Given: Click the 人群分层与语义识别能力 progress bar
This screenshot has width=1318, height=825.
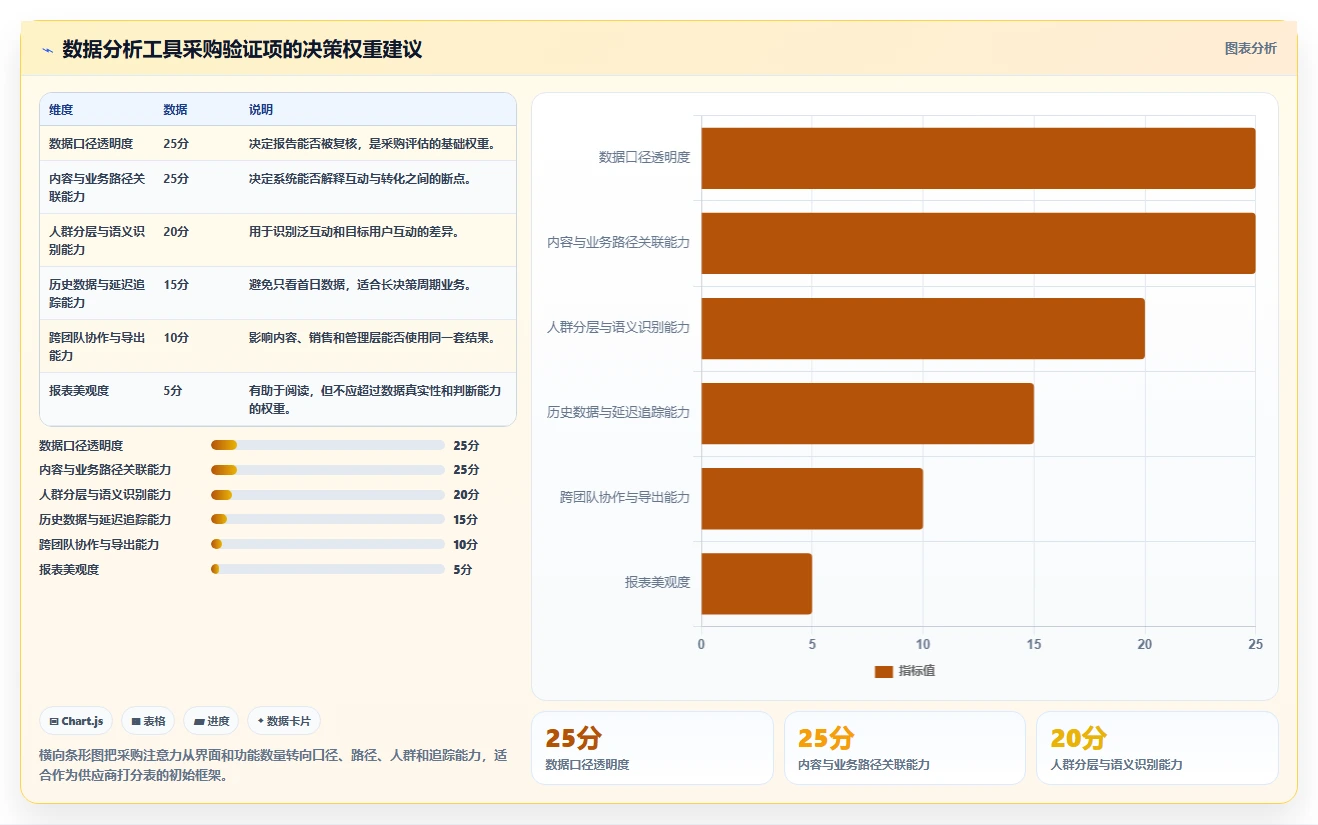Looking at the screenshot, I should tap(327, 495).
